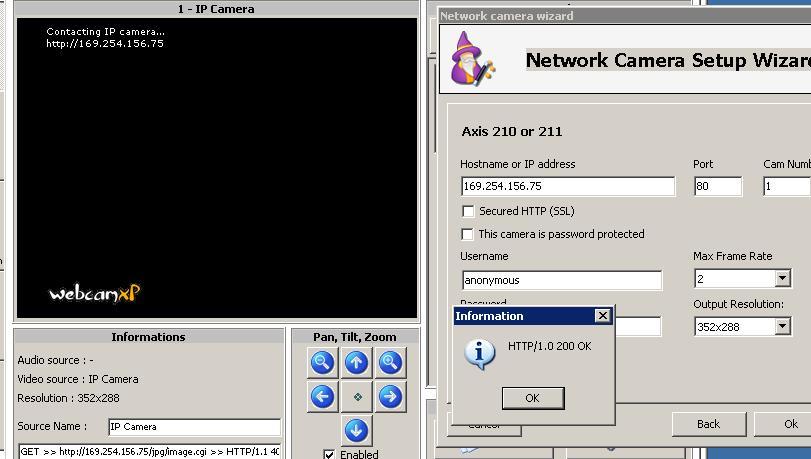Screen dimensions: 811x459
Task: Click the blue information icon in the dialog
Action: click(479, 354)
